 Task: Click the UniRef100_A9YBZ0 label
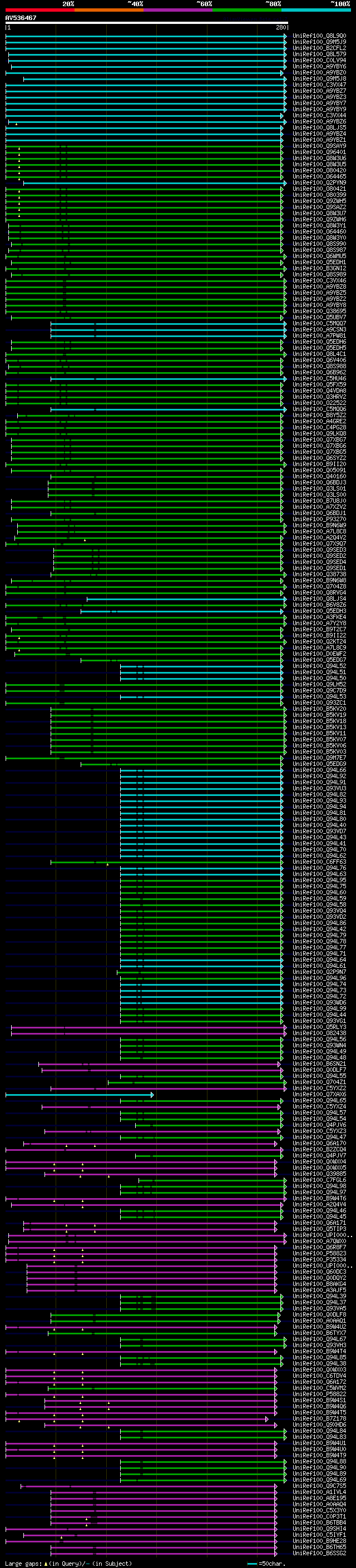tap(319, 72)
